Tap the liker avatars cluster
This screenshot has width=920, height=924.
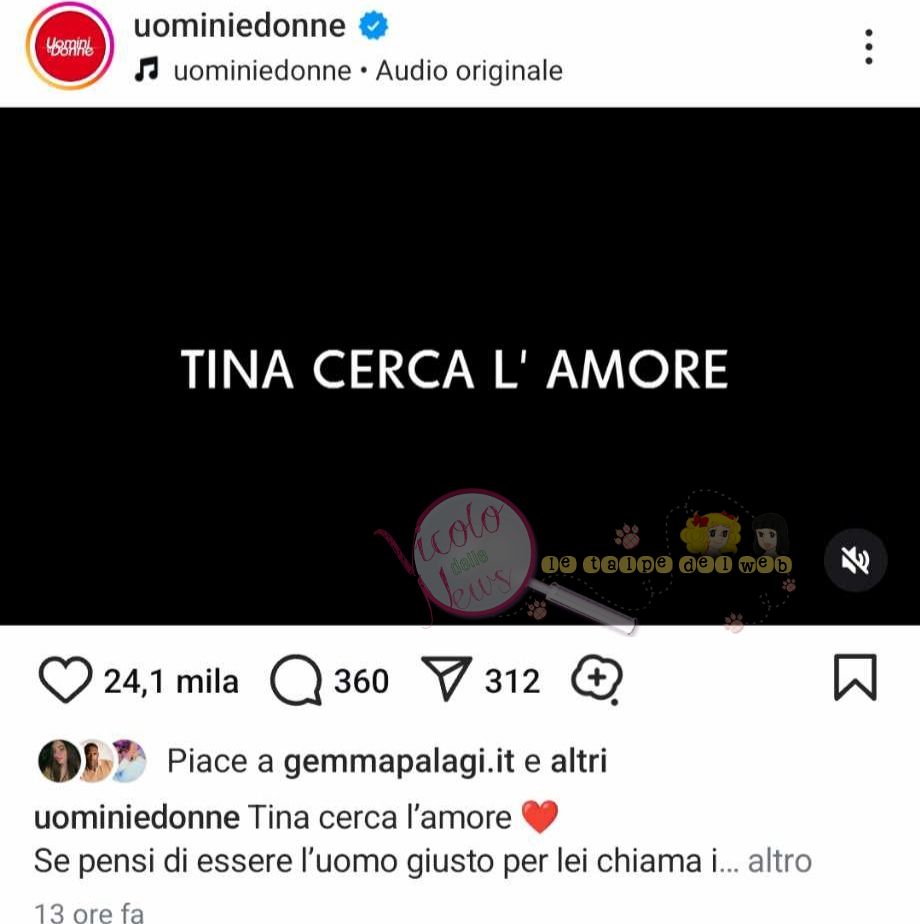[x=92, y=761]
